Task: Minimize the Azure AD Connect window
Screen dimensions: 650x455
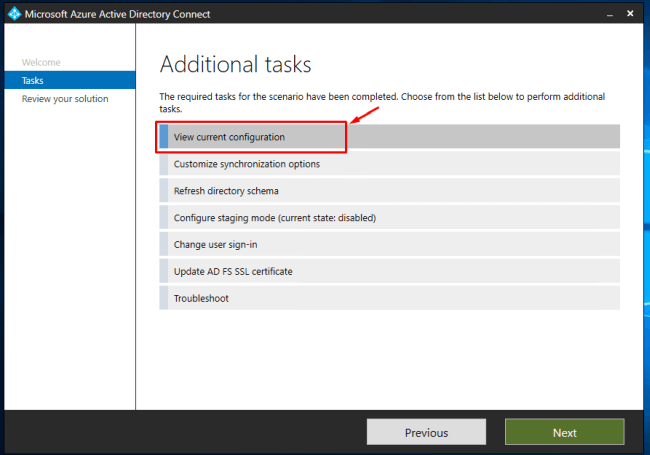Action: 610,15
